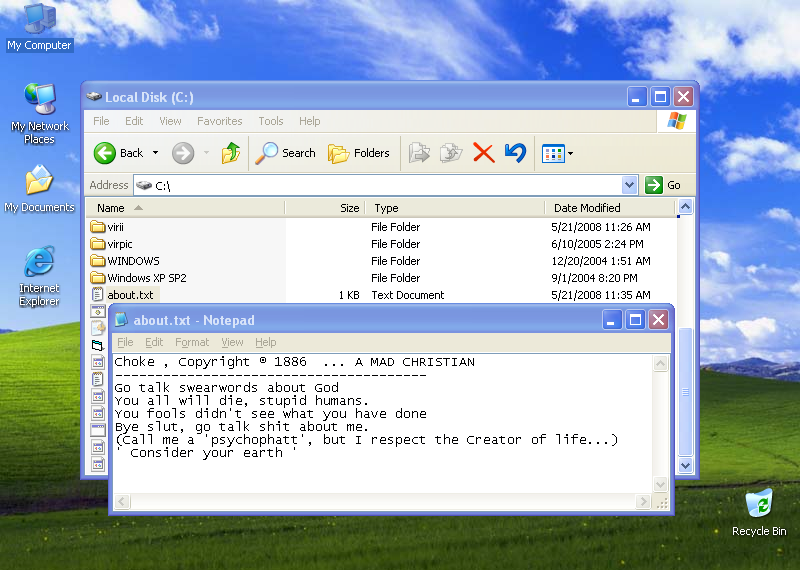800x570 pixels.
Task: Select the Recycle Bin desktop icon
Action: pyautogui.click(x=759, y=512)
